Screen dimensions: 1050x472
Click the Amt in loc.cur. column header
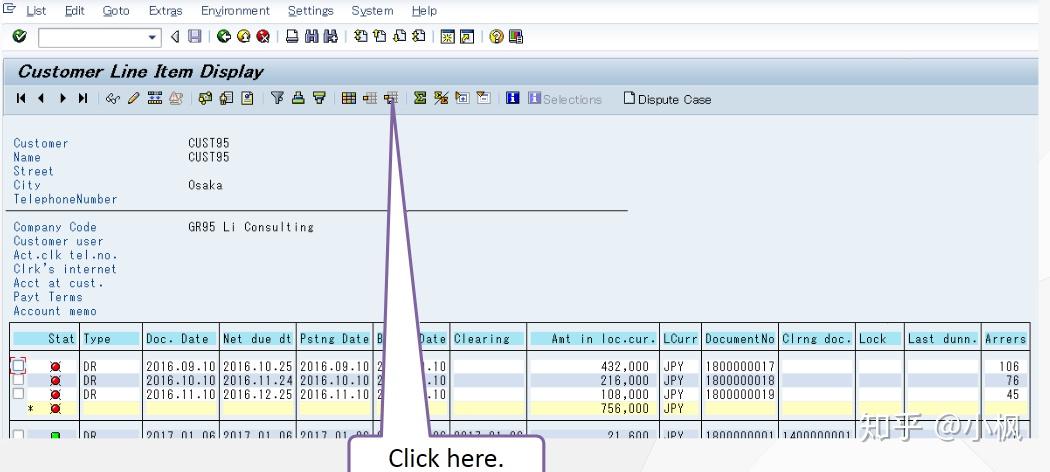pyautogui.click(x=593, y=339)
